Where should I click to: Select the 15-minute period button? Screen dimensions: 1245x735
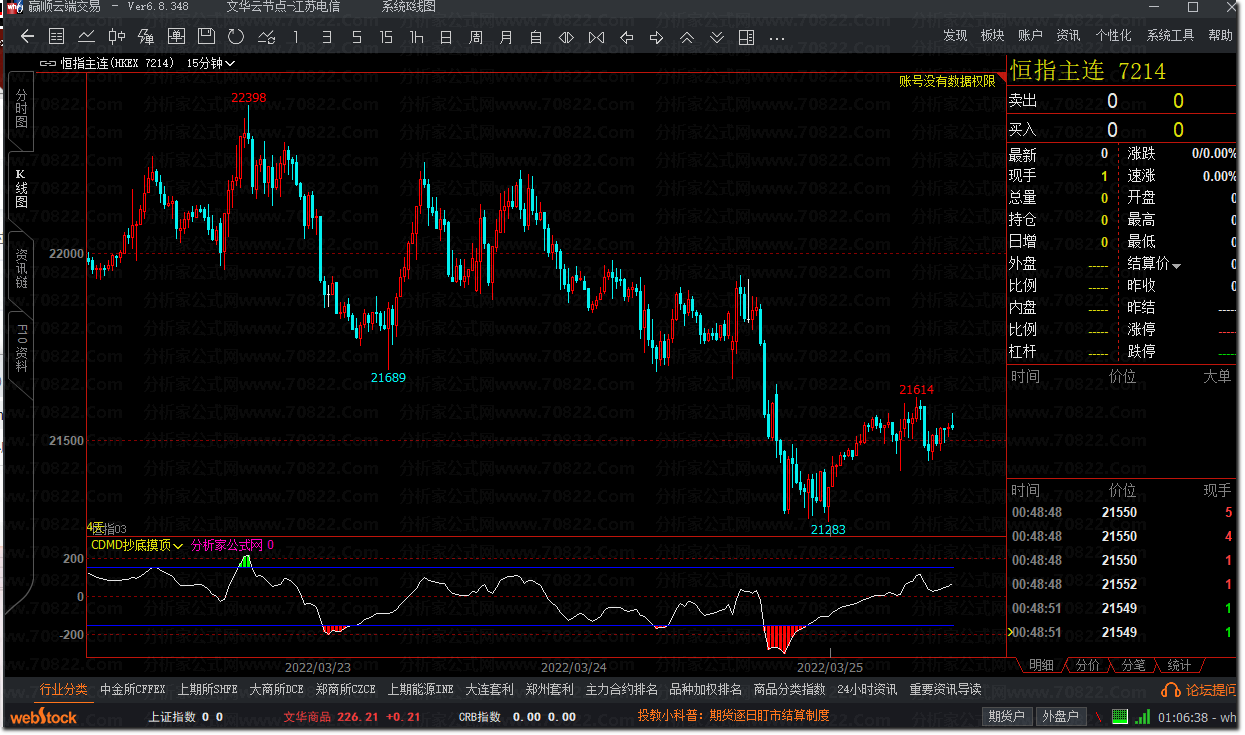pyautogui.click(x=386, y=37)
